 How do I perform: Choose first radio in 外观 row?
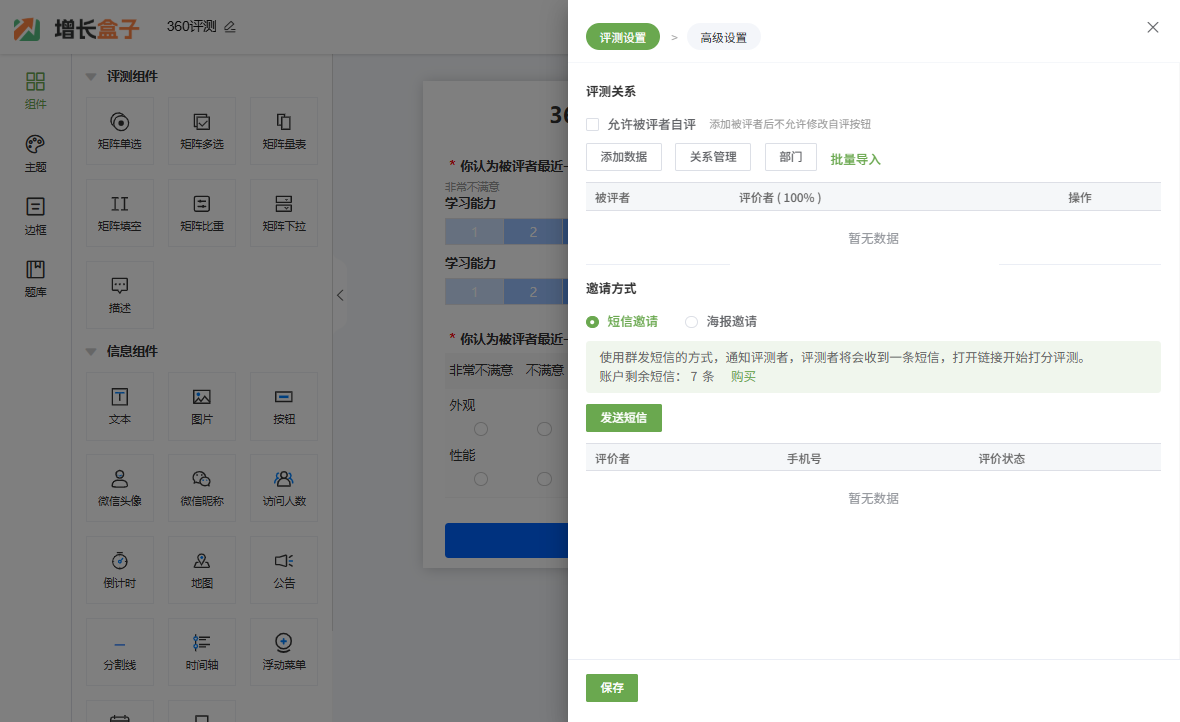tap(481, 429)
